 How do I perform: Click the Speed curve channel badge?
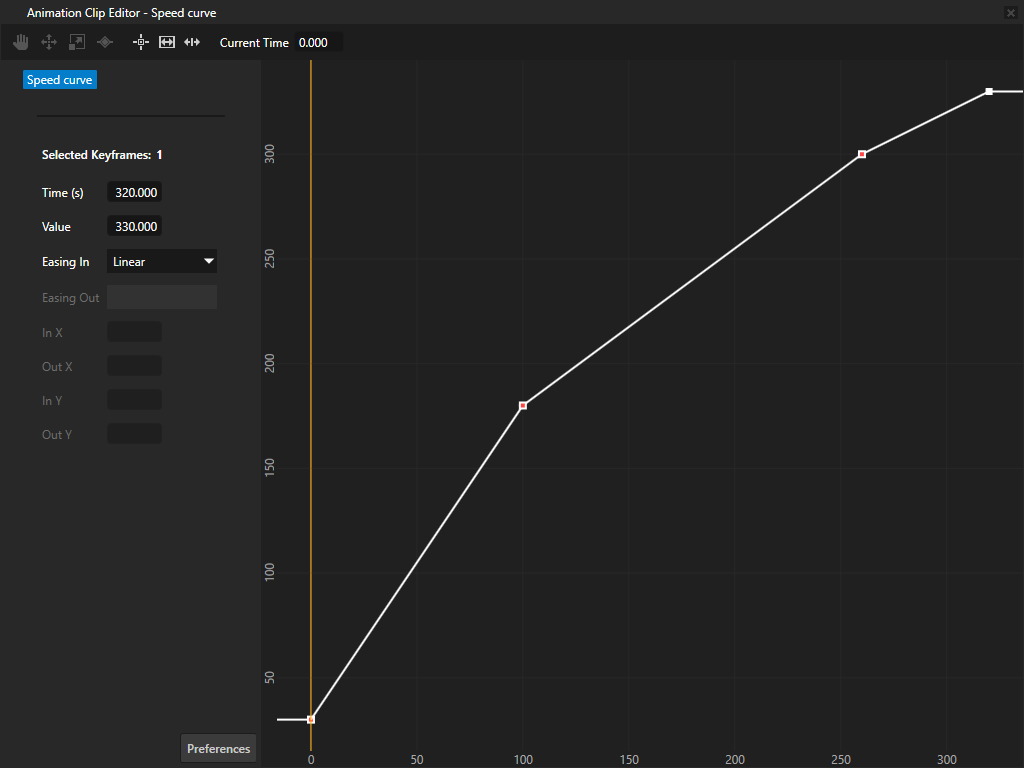[59, 79]
